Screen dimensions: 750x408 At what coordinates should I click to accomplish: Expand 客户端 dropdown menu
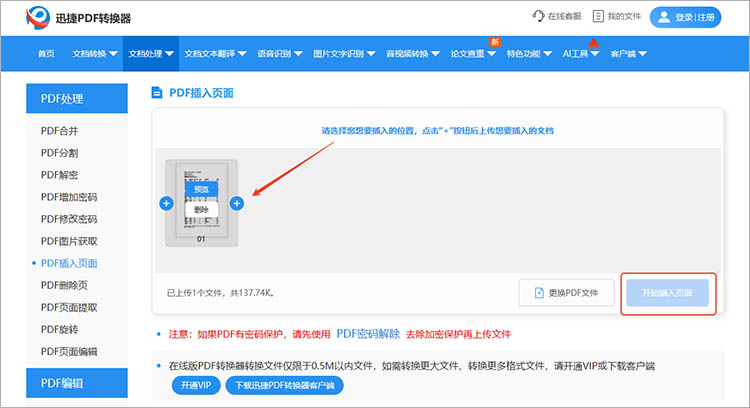click(x=629, y=54)
